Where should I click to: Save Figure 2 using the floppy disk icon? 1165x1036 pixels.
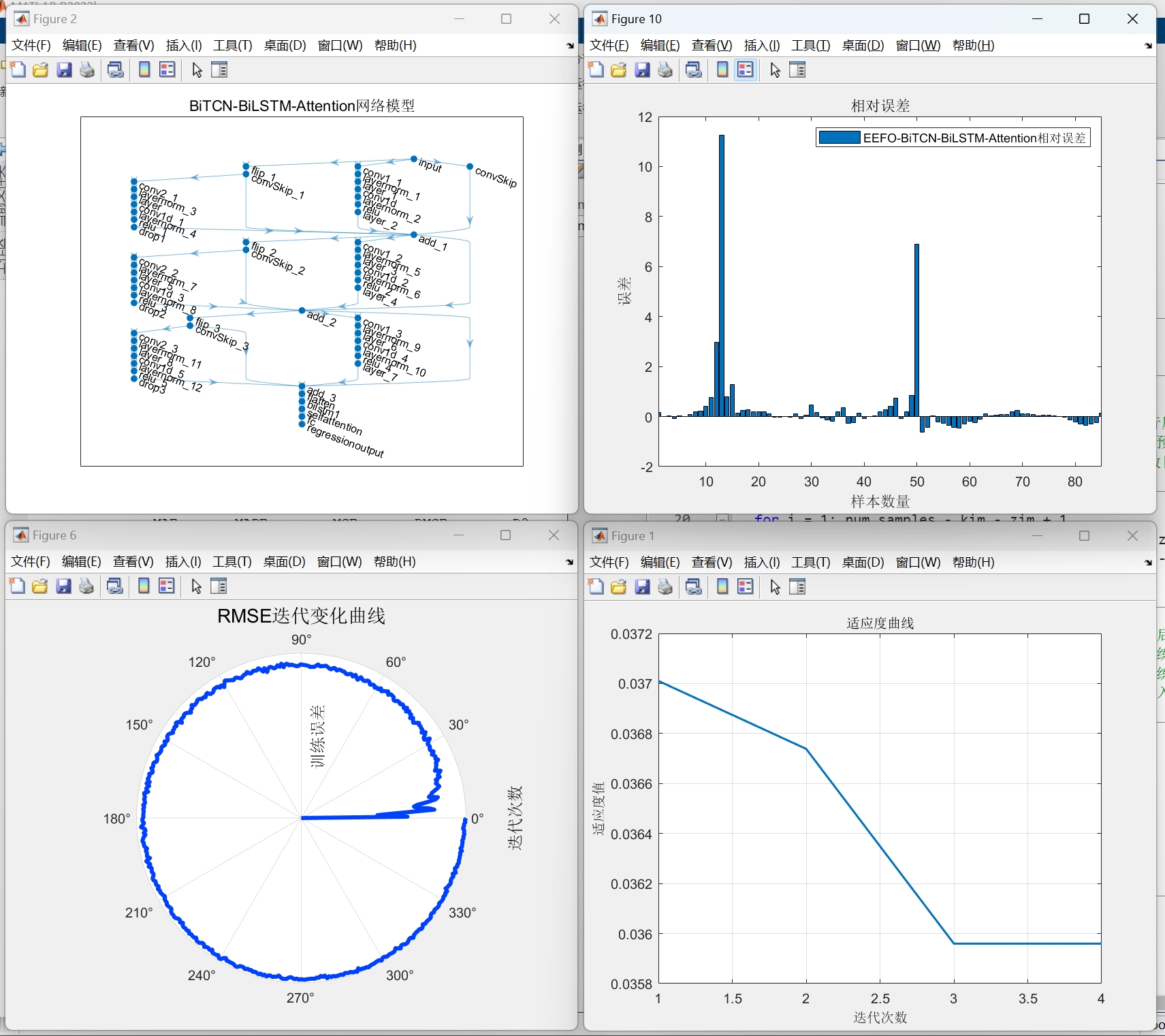tap(64, 69)
